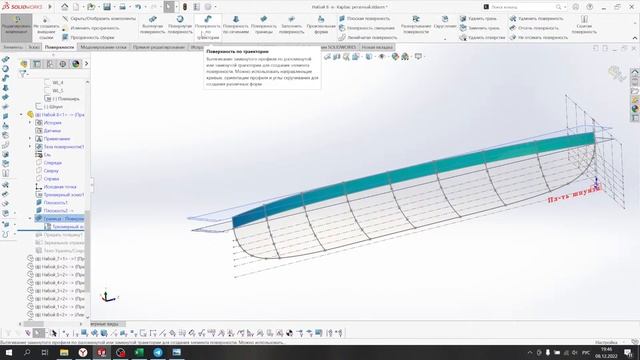This screenshot has height=360, width=640.
Task: Open Моделирование сетки tab
Action: coord(103,47)
